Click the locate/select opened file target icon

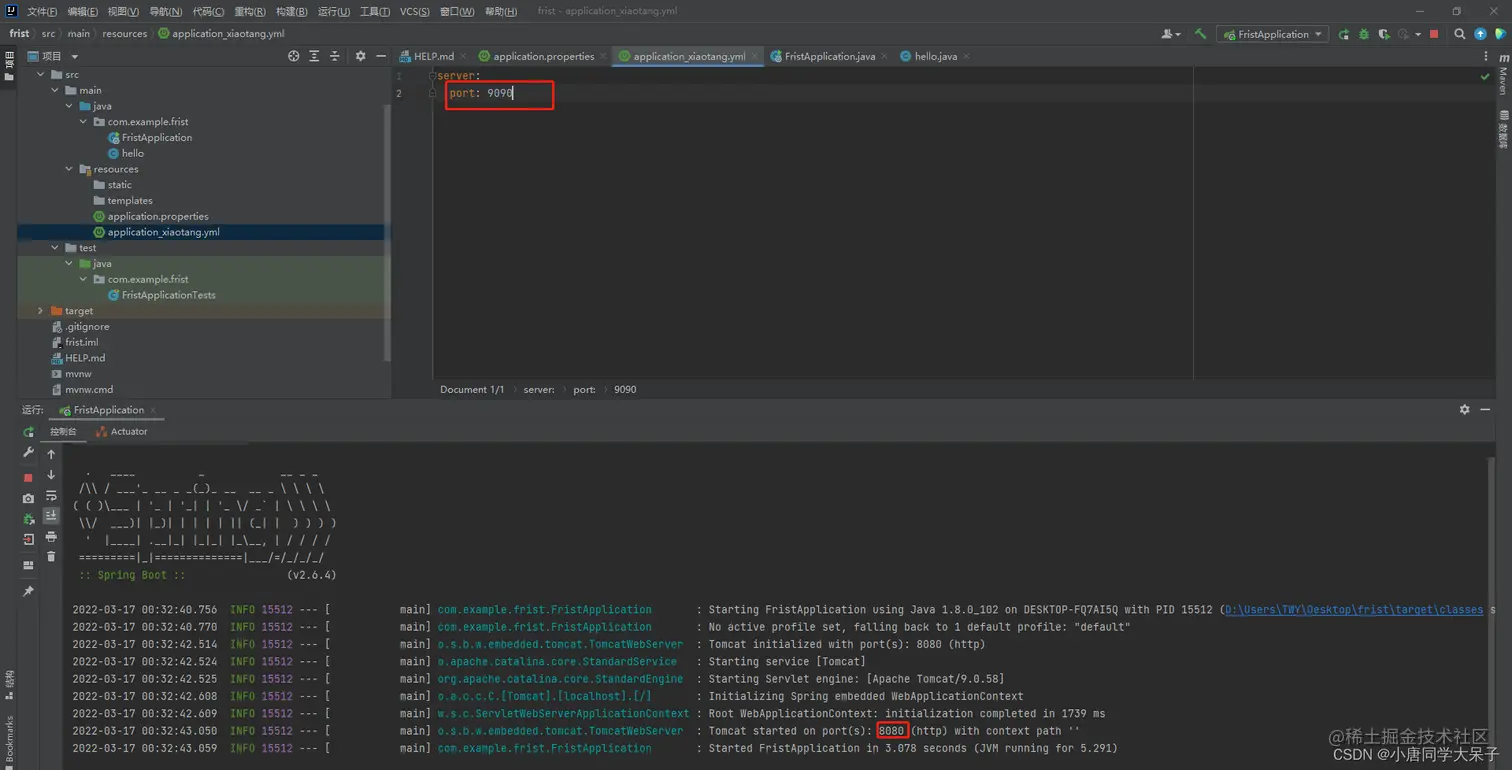point(293,56)
